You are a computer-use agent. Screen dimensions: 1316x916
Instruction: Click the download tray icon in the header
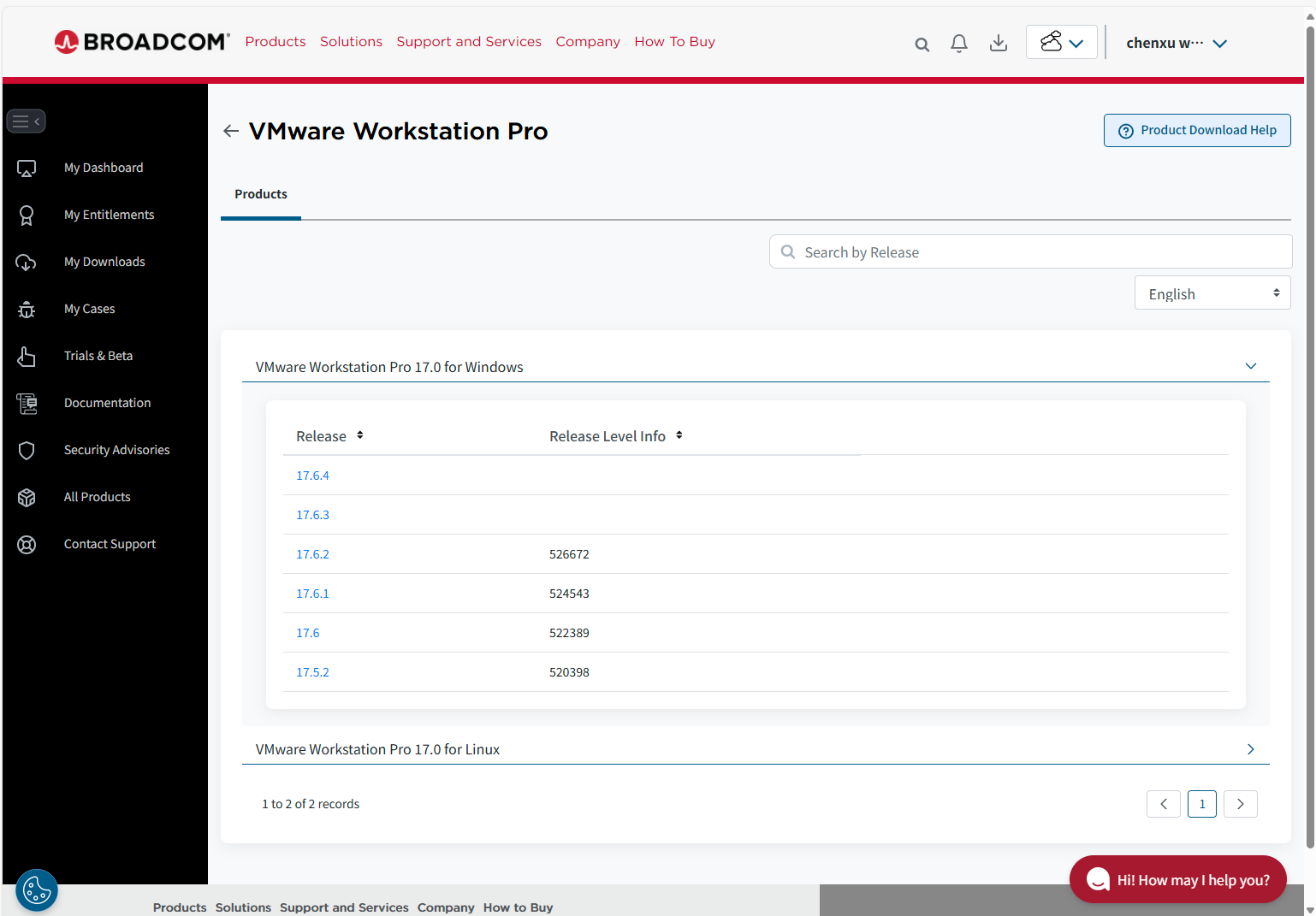click(998, 43)
